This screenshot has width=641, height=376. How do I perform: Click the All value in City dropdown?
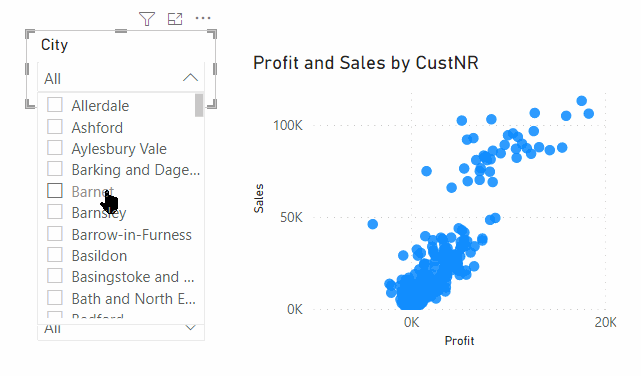[x=52, y=78]
